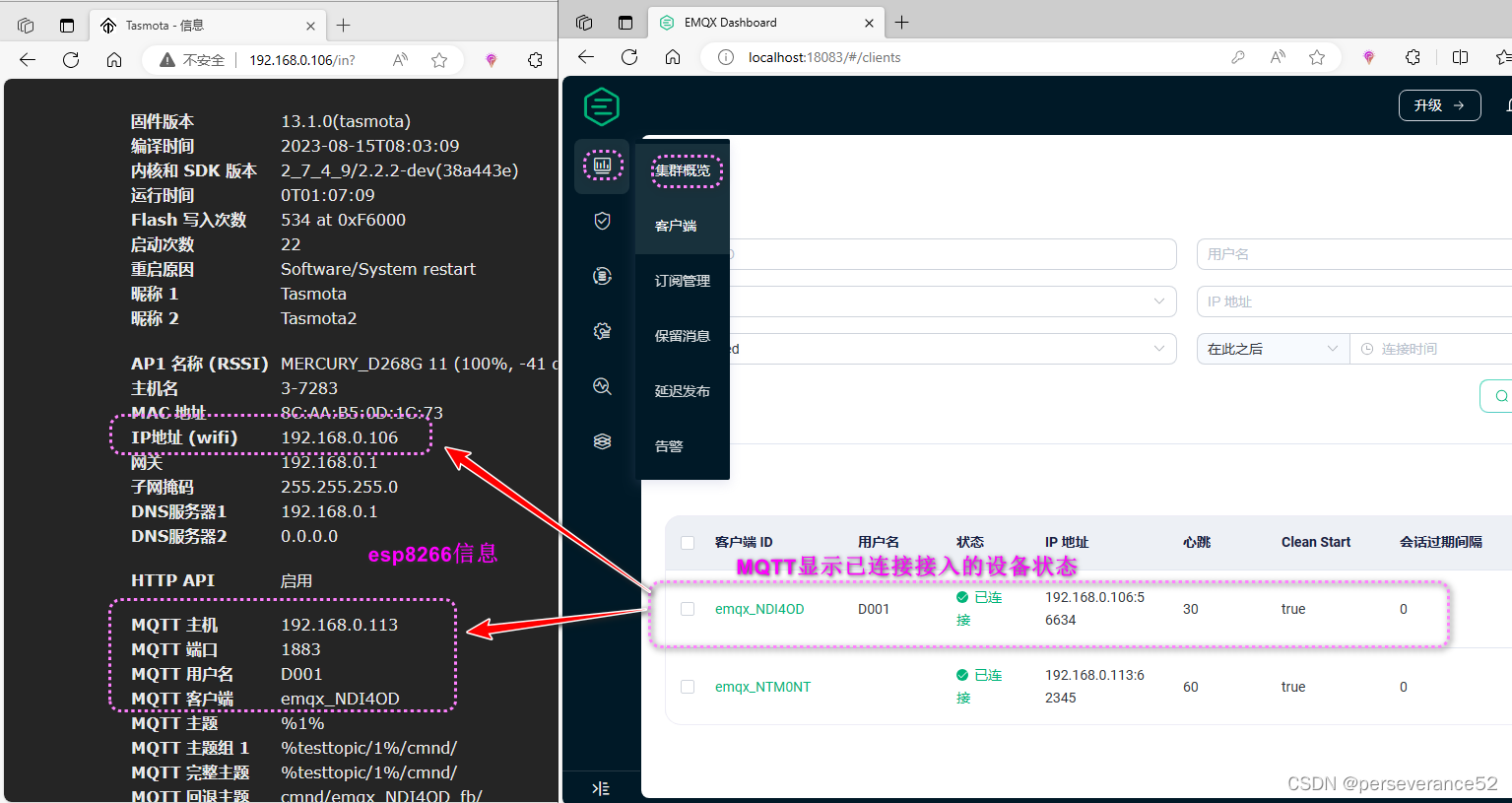Click back arrow in EMQX browser window

(x=586, y=57)
